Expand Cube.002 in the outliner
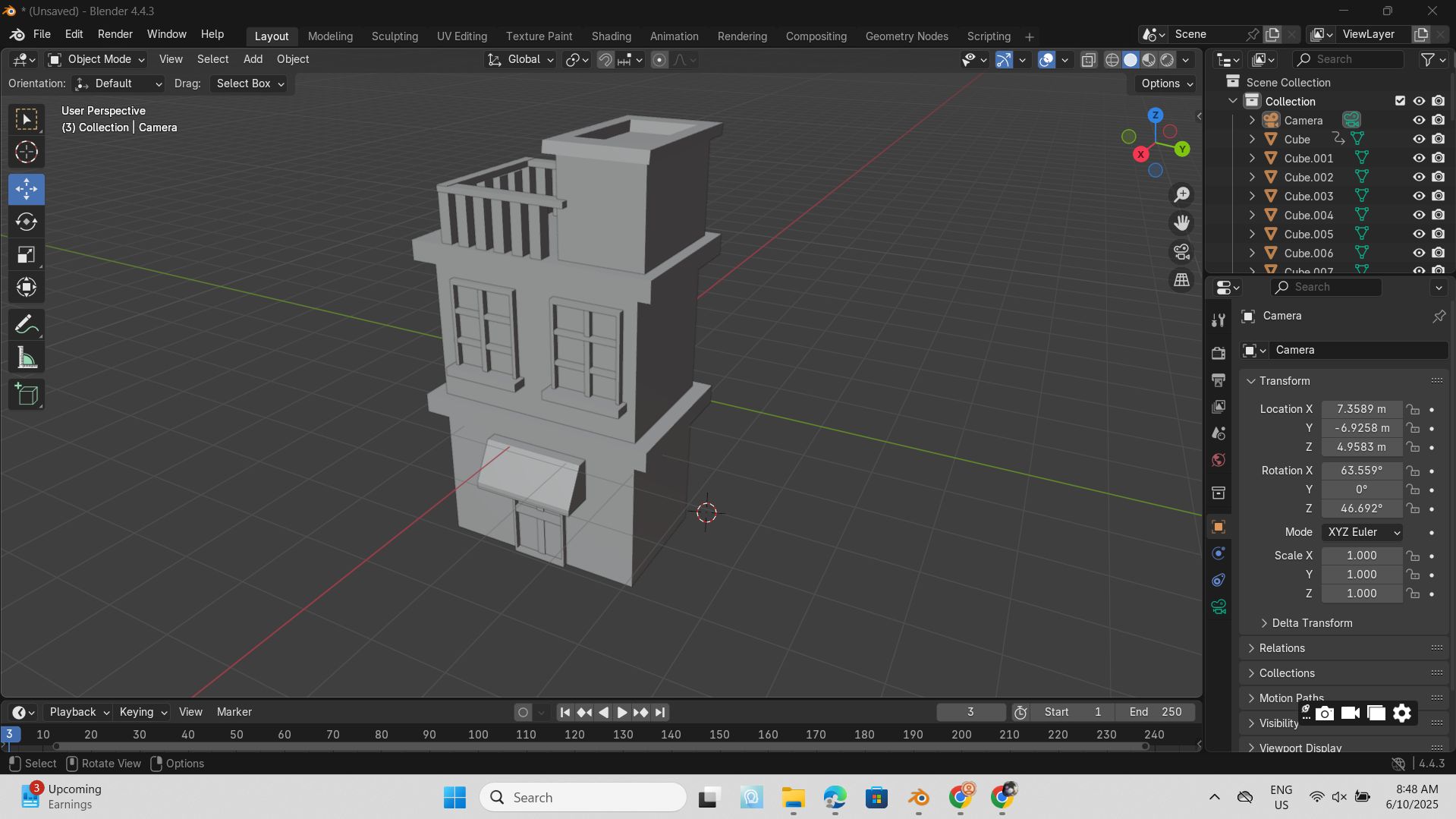1456x819 pixels. coord(1252,177)
